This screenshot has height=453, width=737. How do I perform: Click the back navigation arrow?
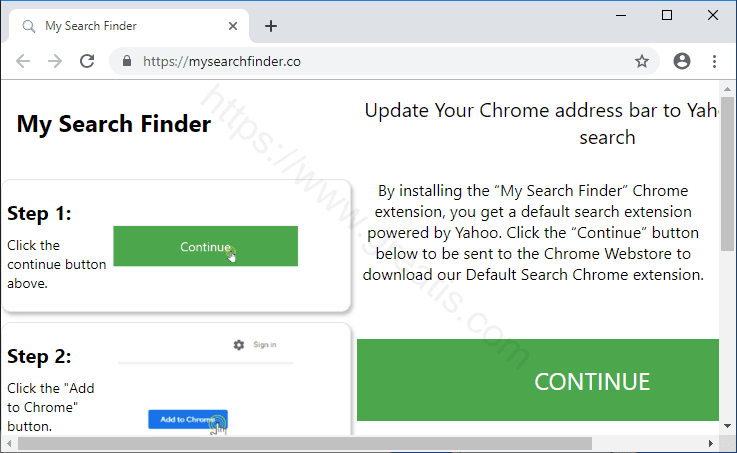pyautogui.click(x=23, y=61)
